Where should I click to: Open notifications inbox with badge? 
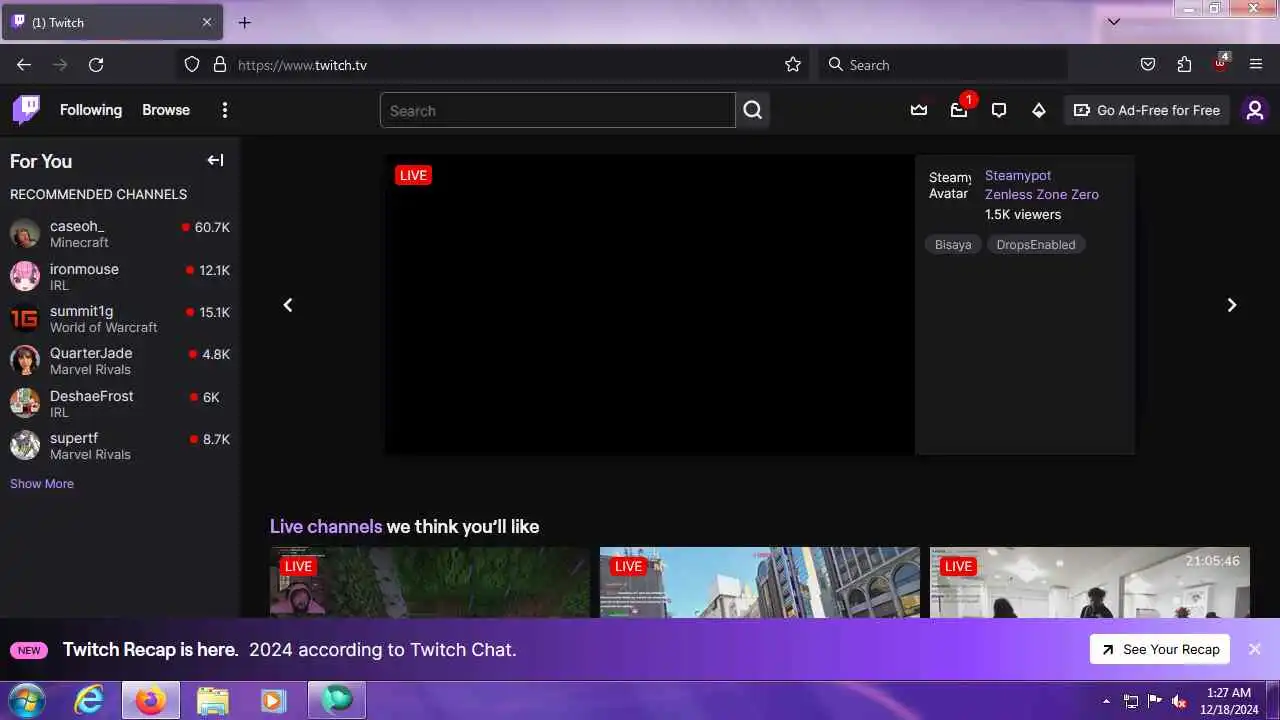point(959,110)
